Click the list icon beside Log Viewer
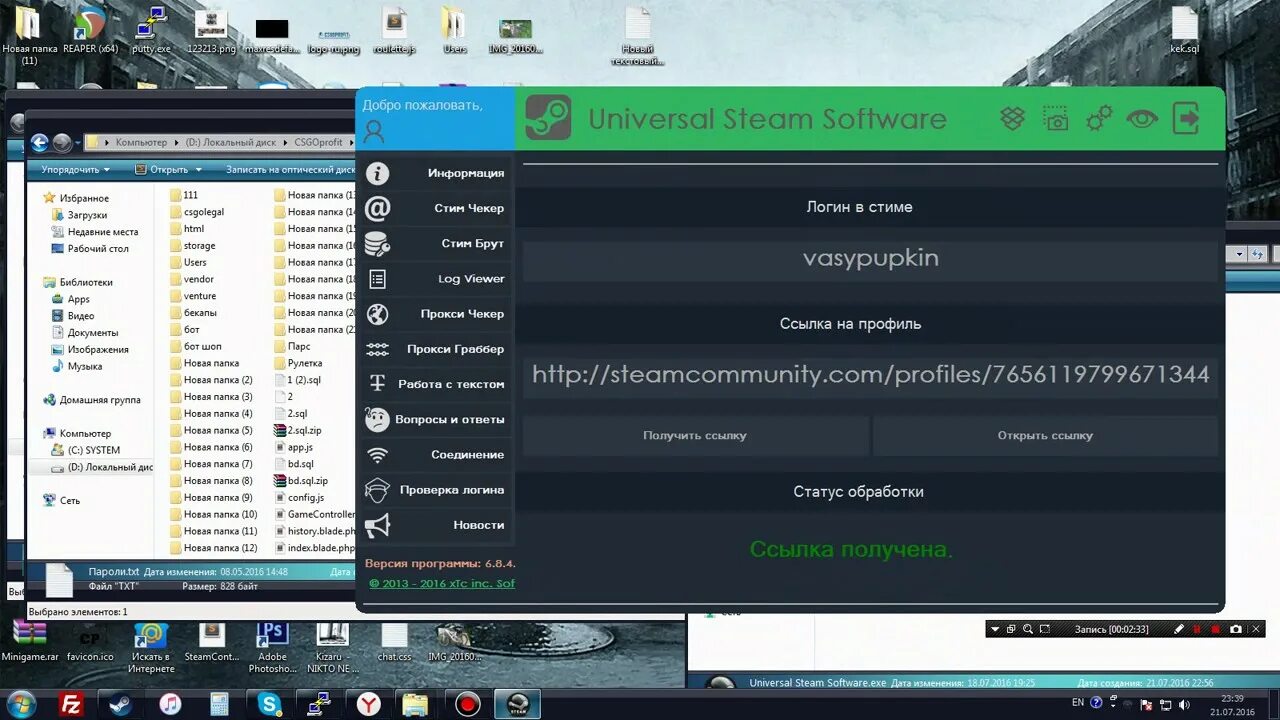The width and height of the screenshot is (1280, 720). coord(377,279)
